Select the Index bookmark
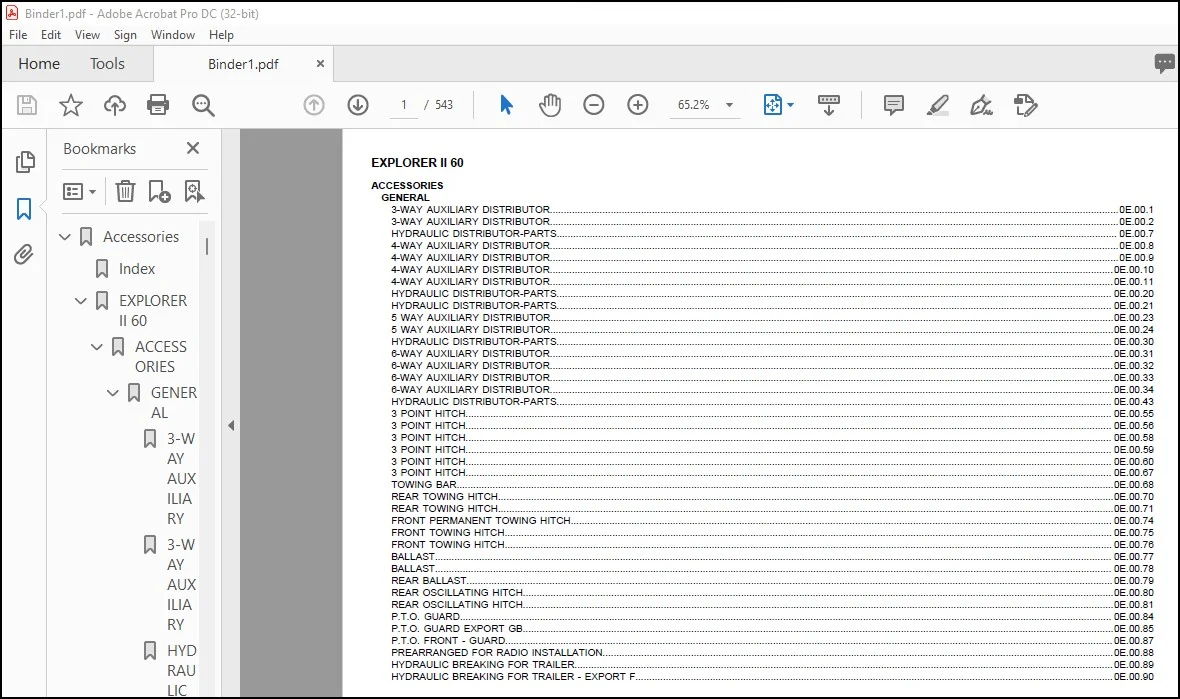This screenshot has width=1180, height=699. [x=136, y=269]
